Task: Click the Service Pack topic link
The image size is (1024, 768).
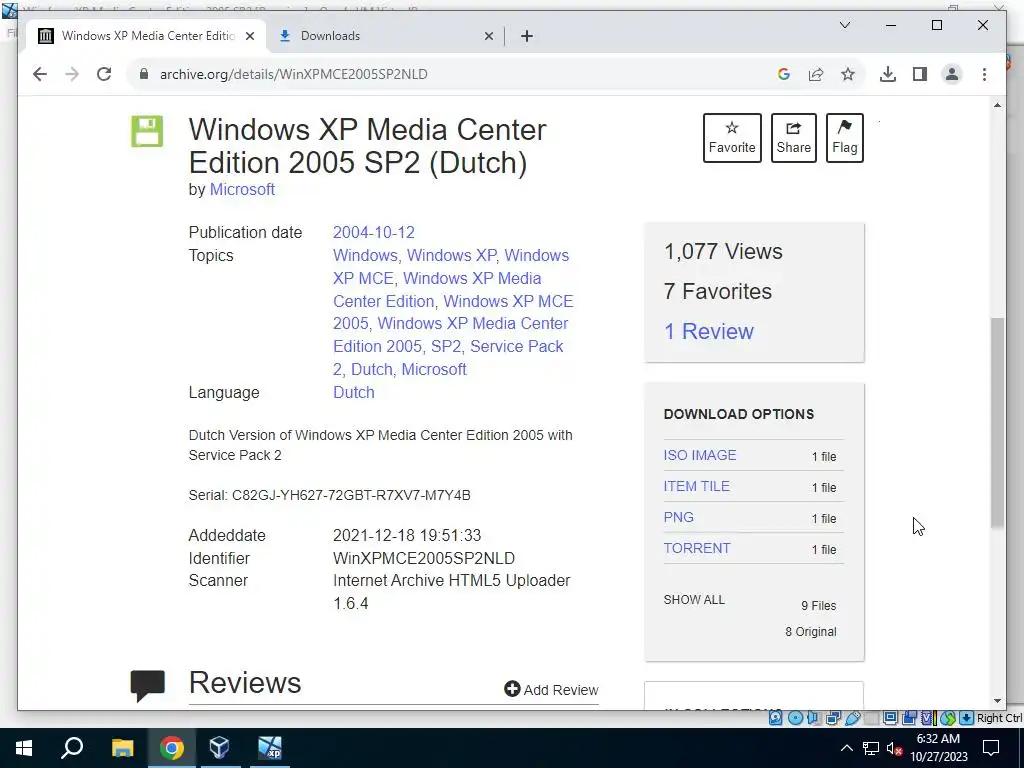Action: click(x=517, y=347)
